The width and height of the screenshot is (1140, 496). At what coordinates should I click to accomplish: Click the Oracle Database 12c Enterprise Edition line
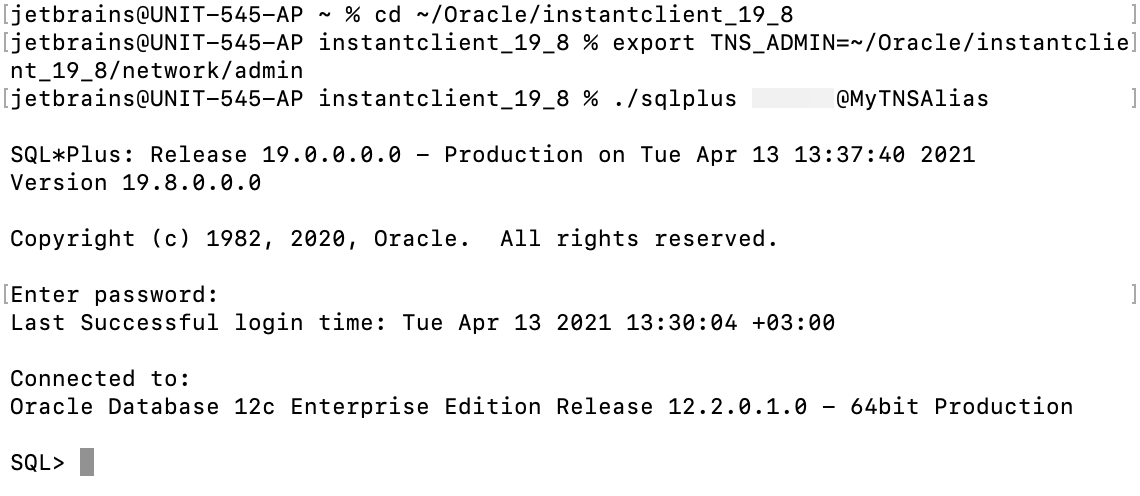540,407
